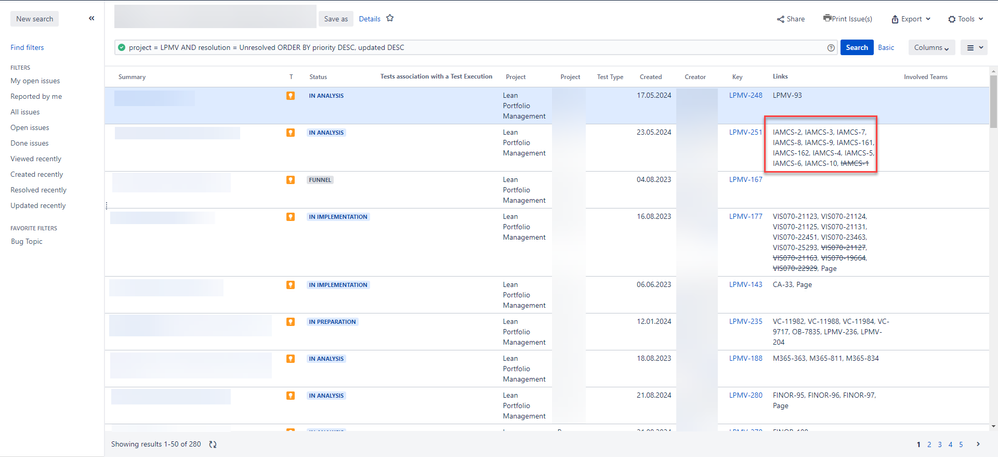Open Find filters link
Viewport: 998px width, 457px height.
coord(27,48)
